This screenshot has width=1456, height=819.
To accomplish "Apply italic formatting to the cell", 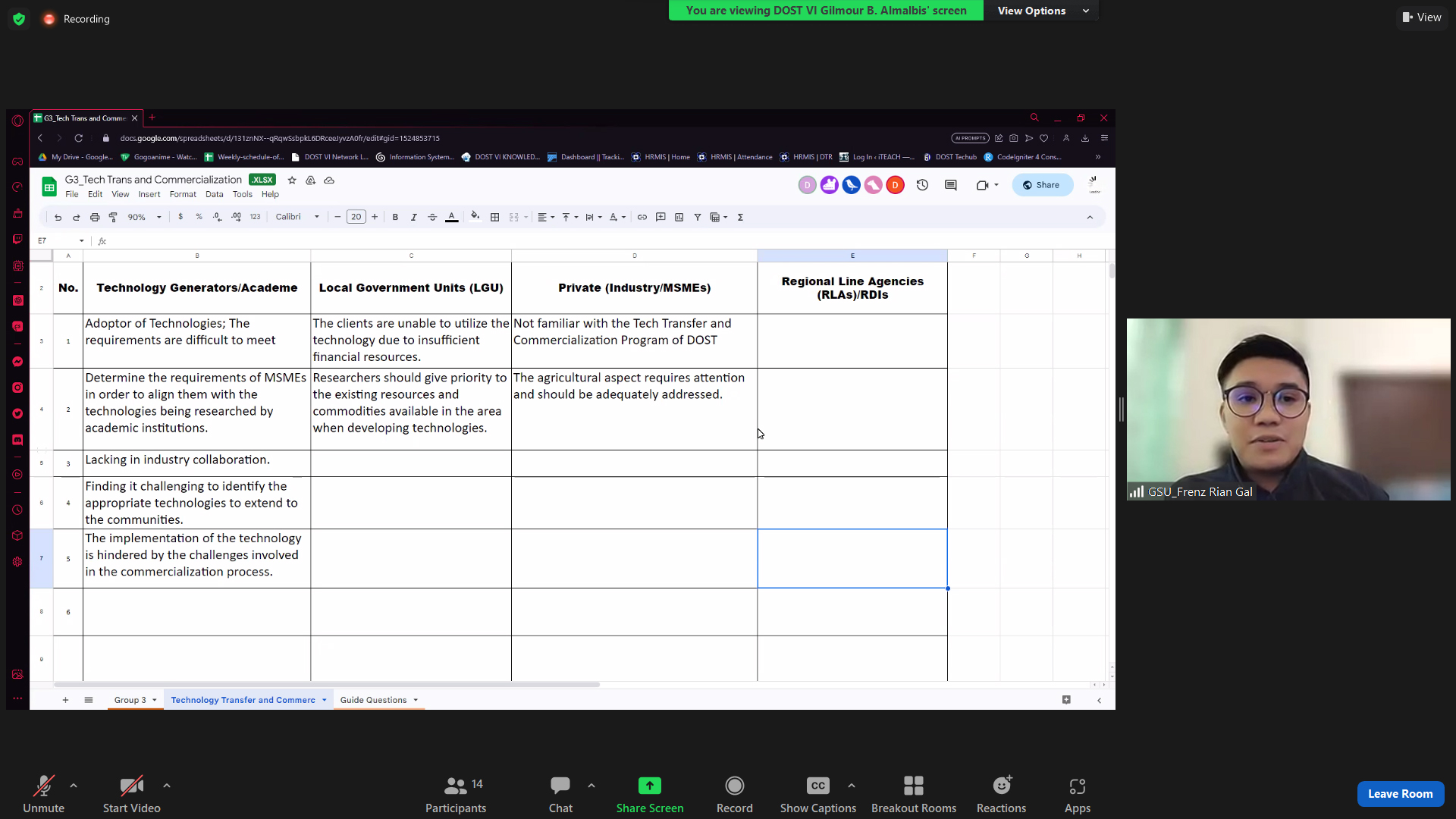I will click(x=413, y=217).
